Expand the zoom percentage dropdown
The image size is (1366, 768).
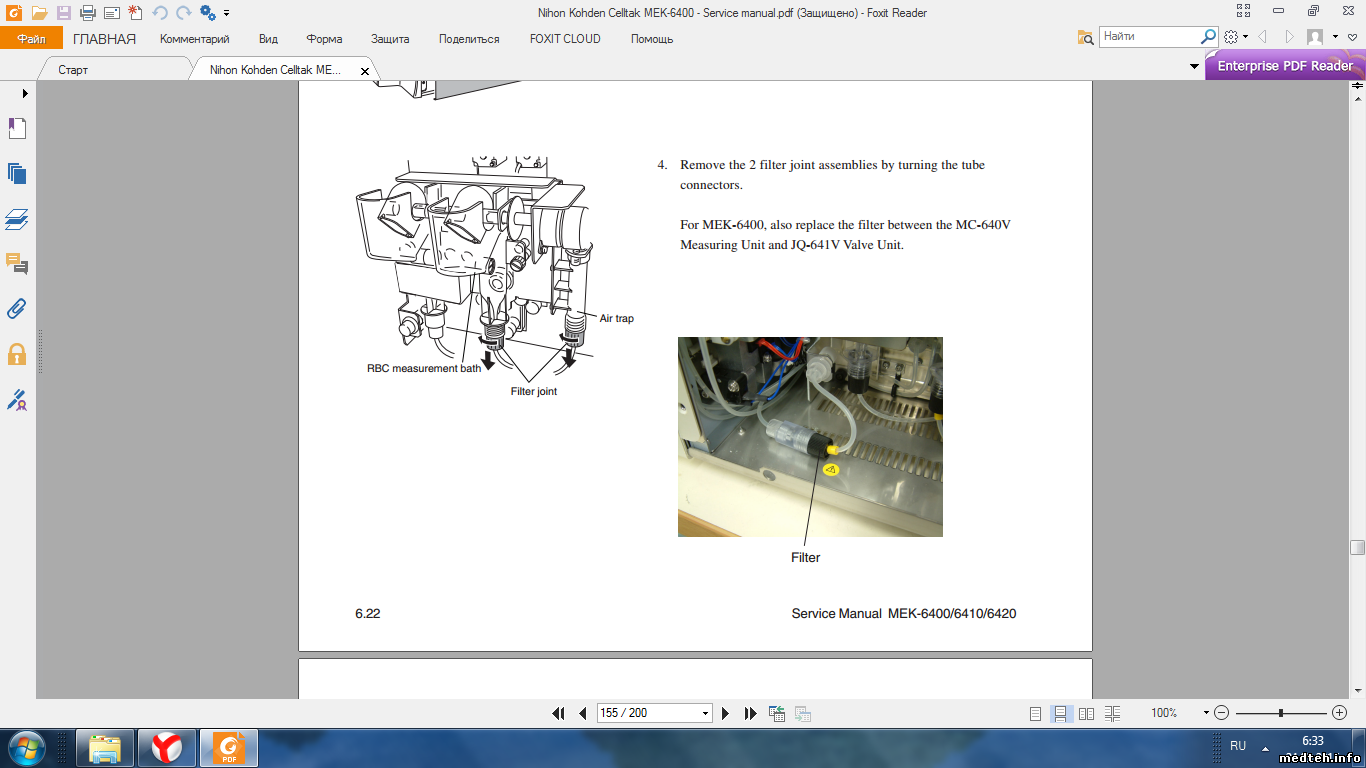point(1206,713)
